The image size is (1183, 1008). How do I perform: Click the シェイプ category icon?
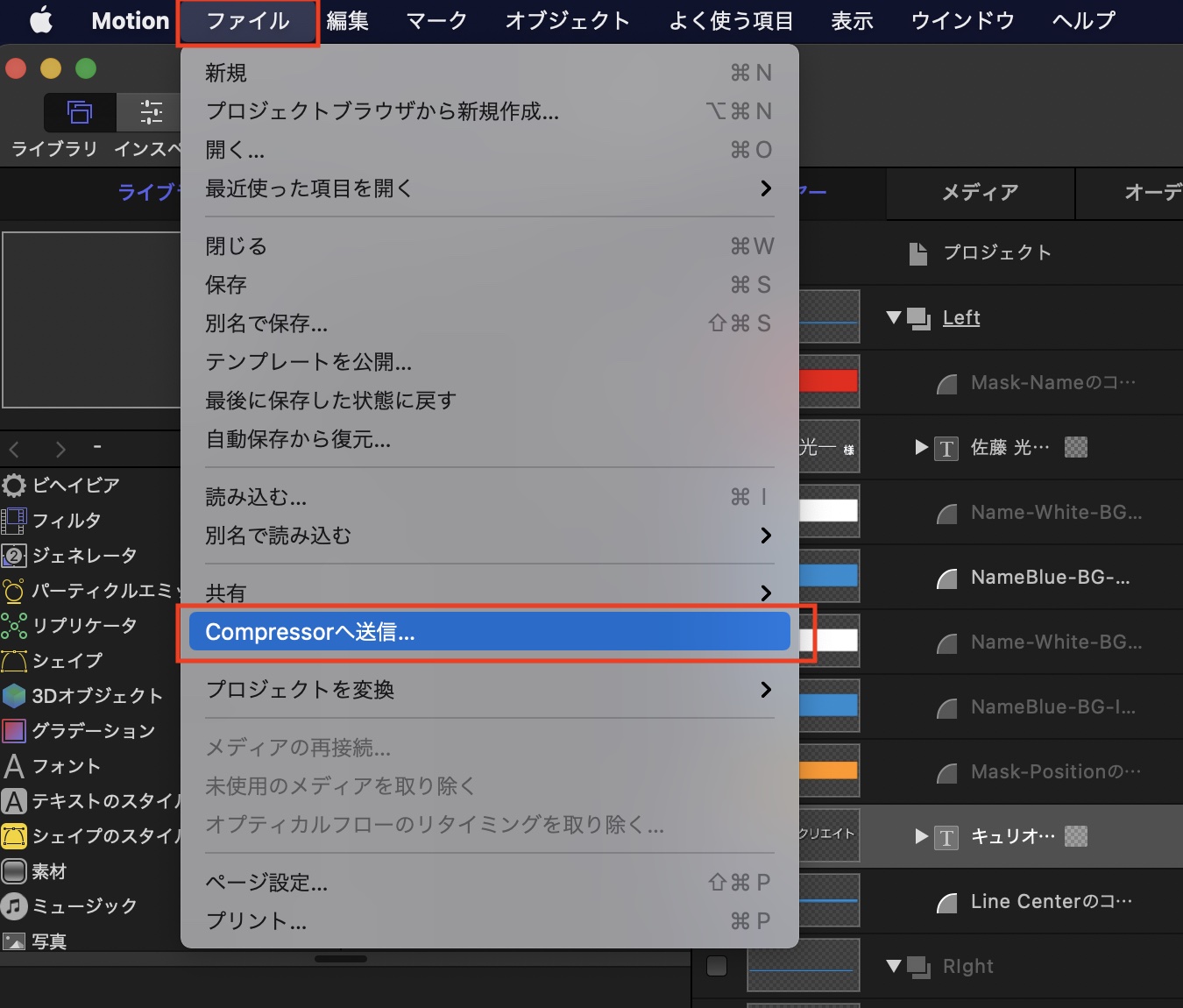point(14,661)
